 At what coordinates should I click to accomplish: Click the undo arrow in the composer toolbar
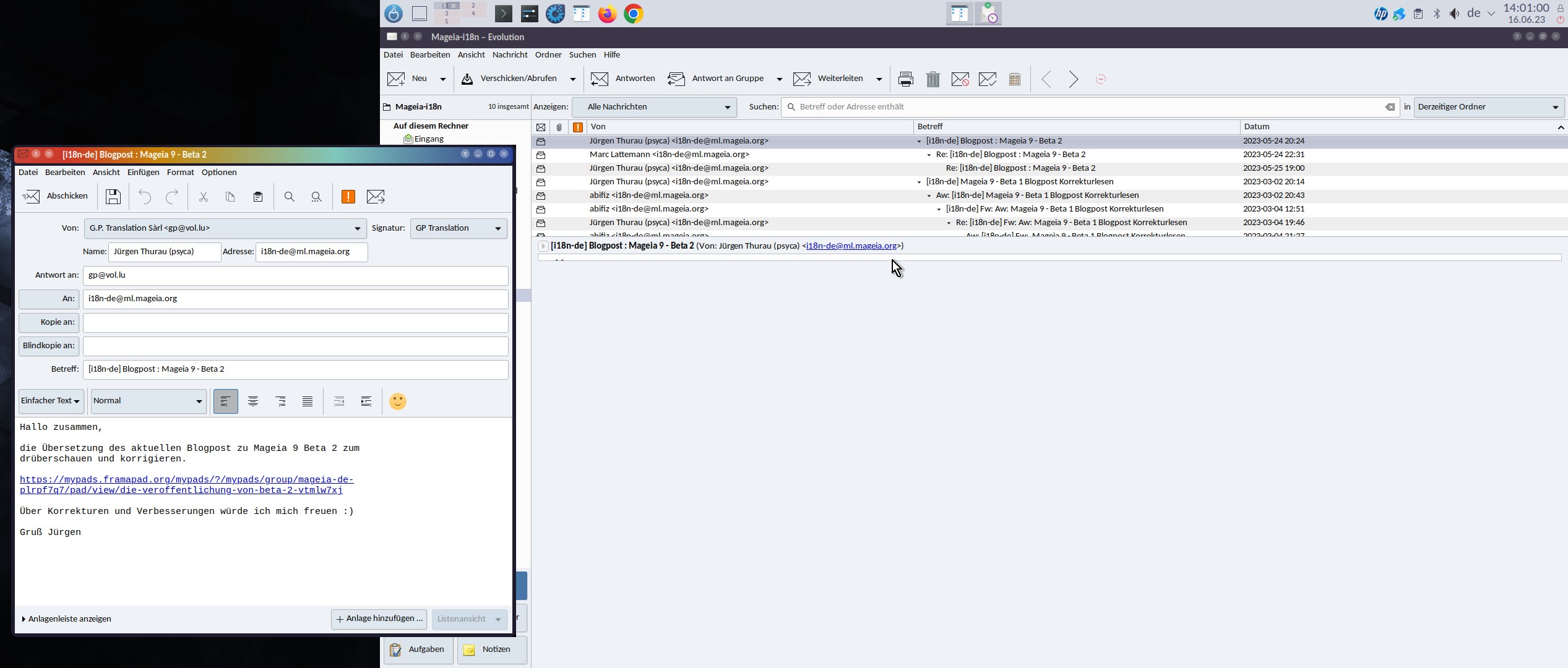145,197
